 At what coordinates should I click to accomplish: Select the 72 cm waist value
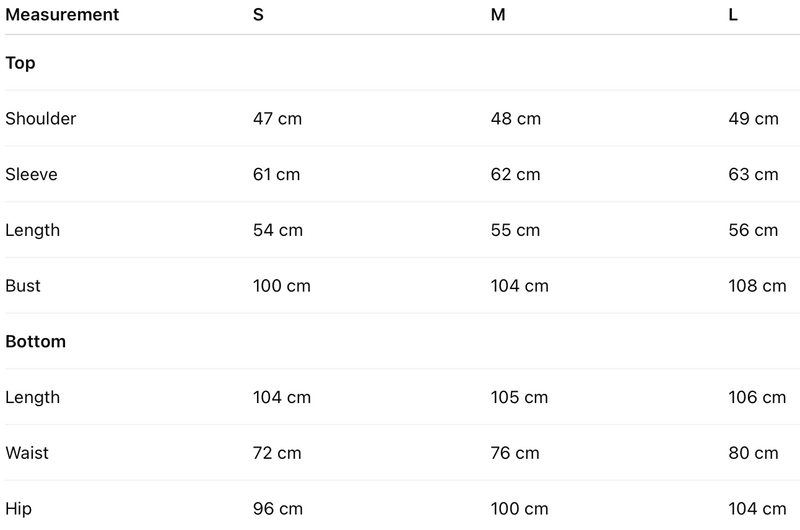[277, 453]
